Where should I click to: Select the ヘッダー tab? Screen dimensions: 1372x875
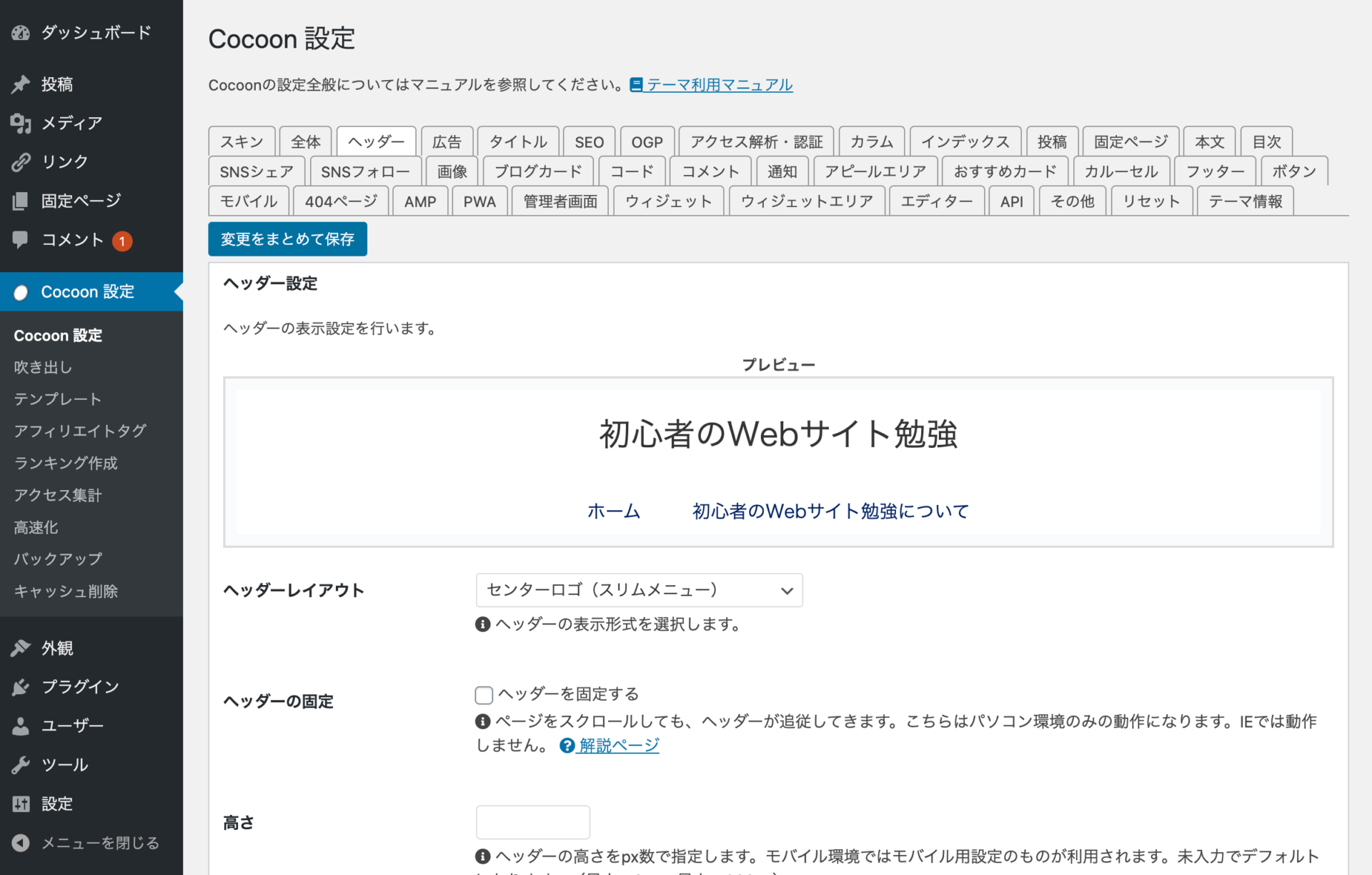[x=376, y=141]
